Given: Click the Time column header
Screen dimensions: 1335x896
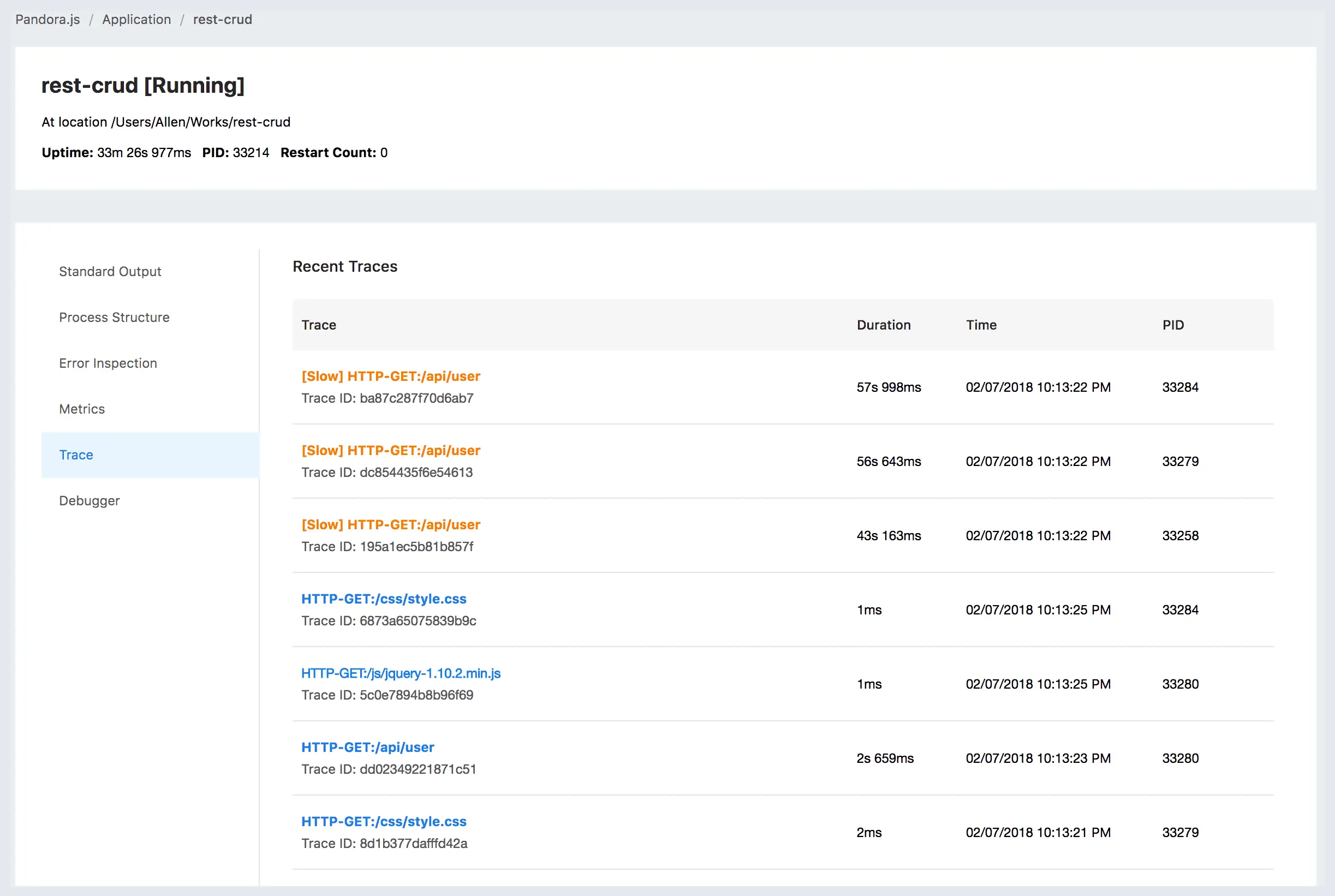Looking at the screenshot, I should [981, 325].
